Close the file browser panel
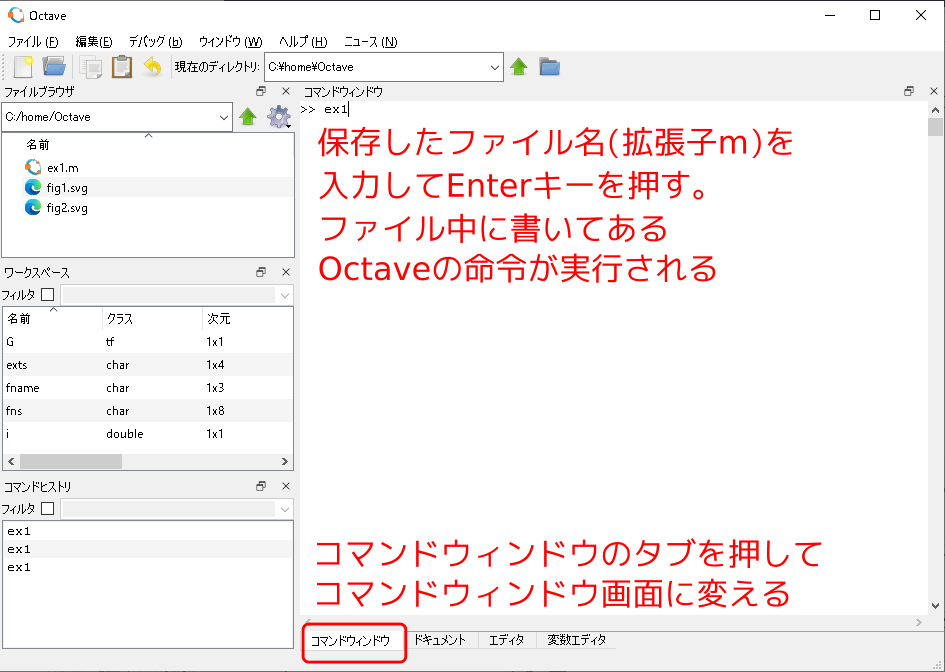 pyautogui.click(x=285, y=91)
